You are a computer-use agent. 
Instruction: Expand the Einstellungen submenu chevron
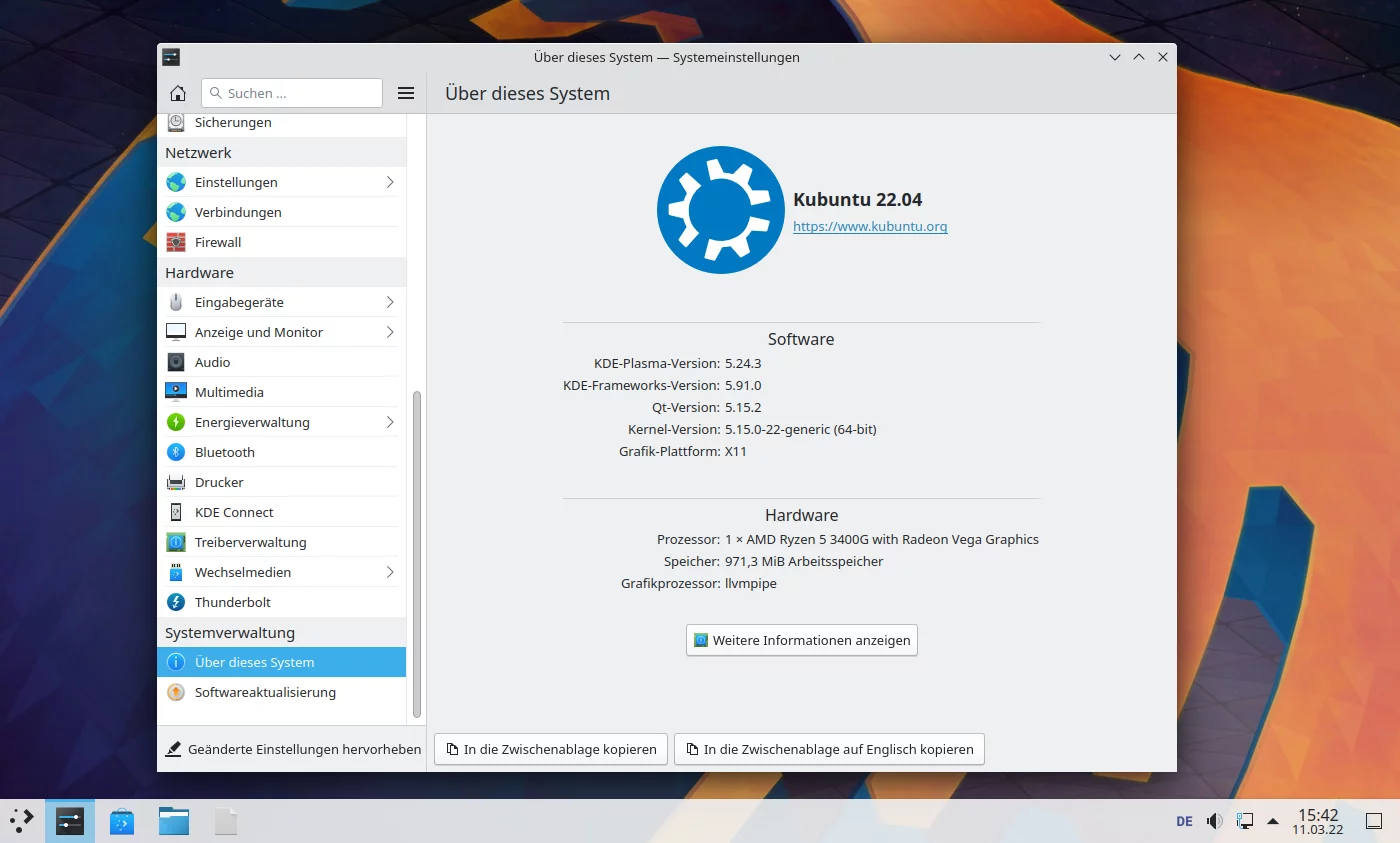point(390,182)
